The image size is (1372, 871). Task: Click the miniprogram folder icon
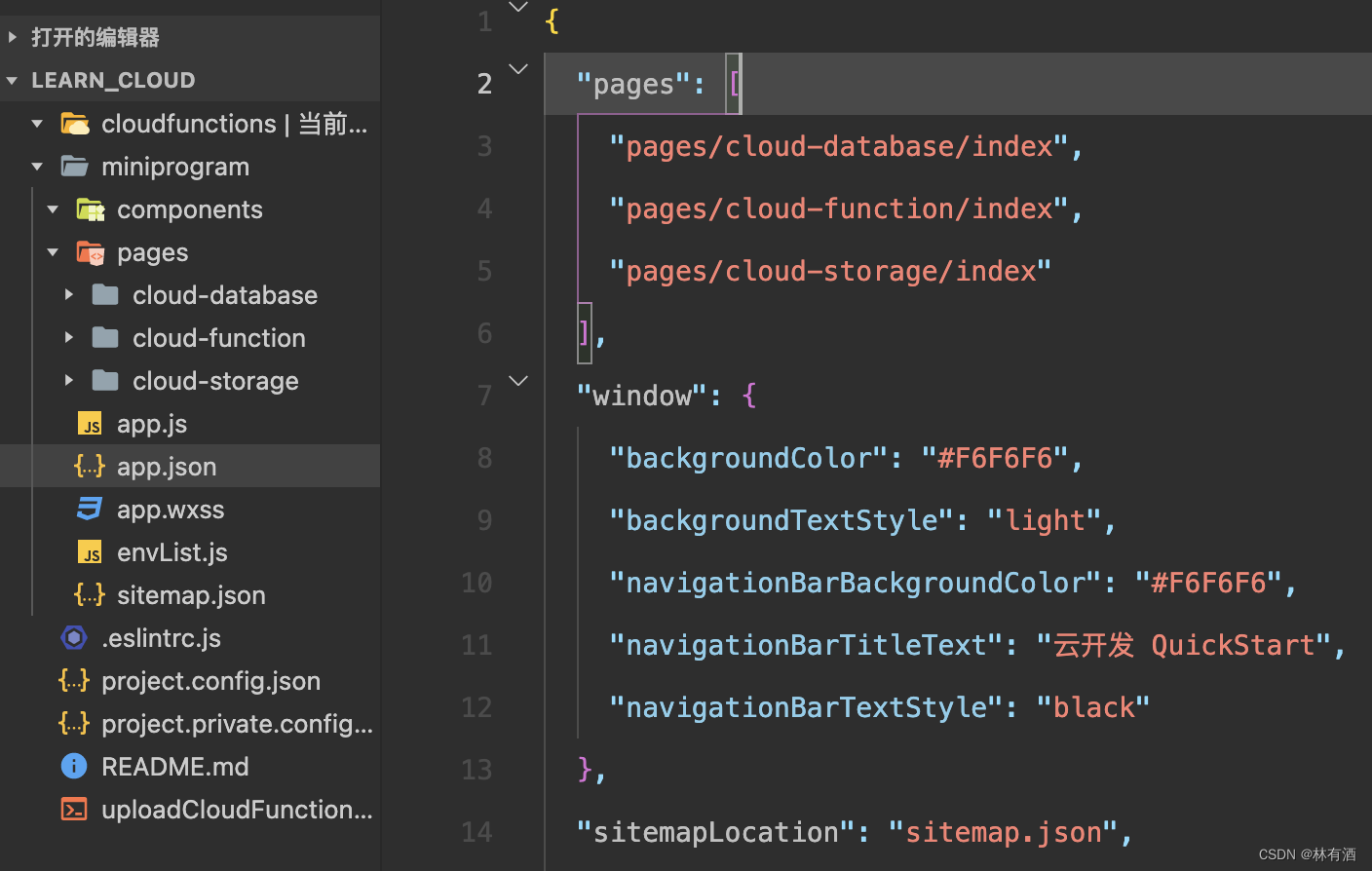click(75, 167)
